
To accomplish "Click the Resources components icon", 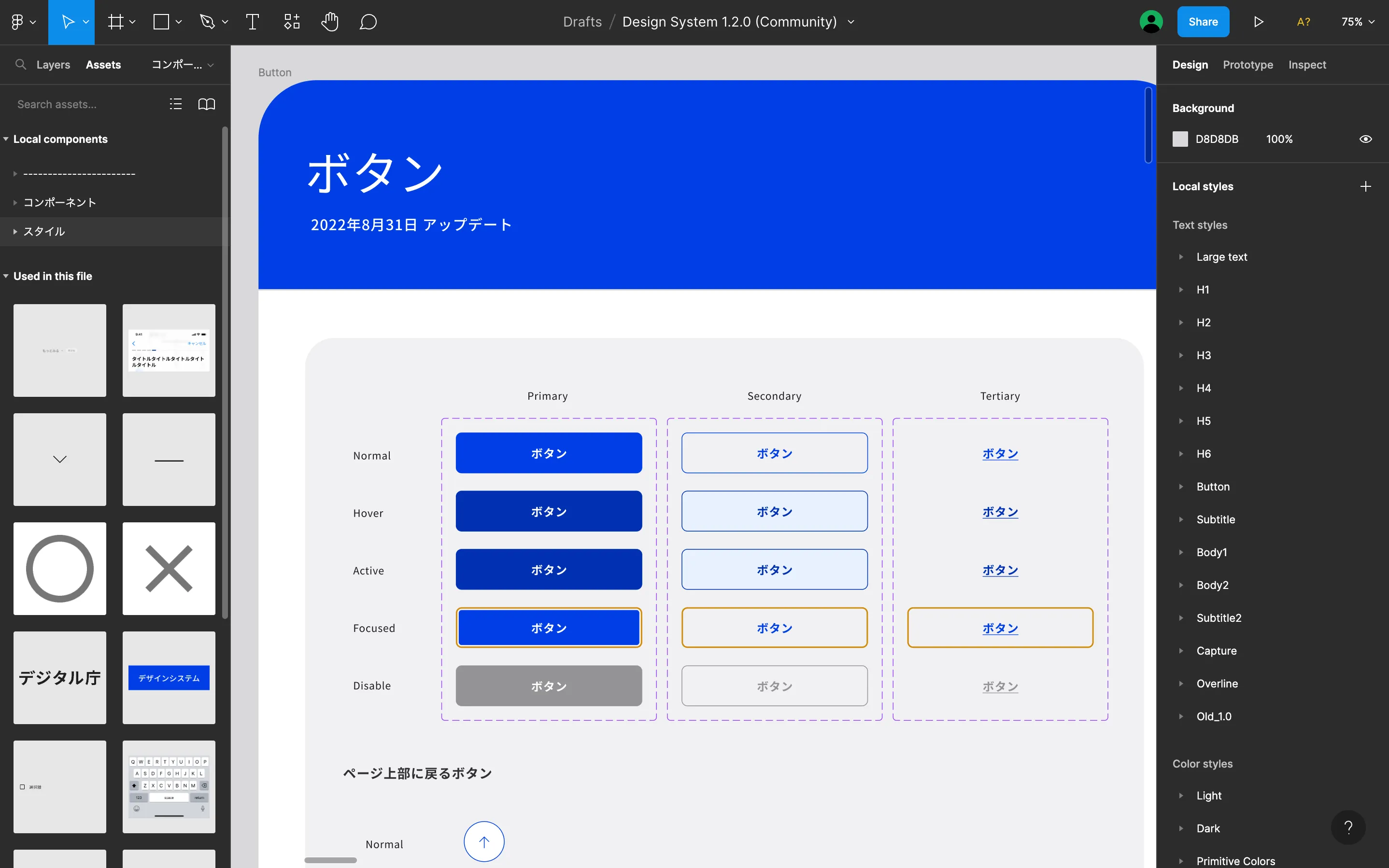I will pos(292,22).
